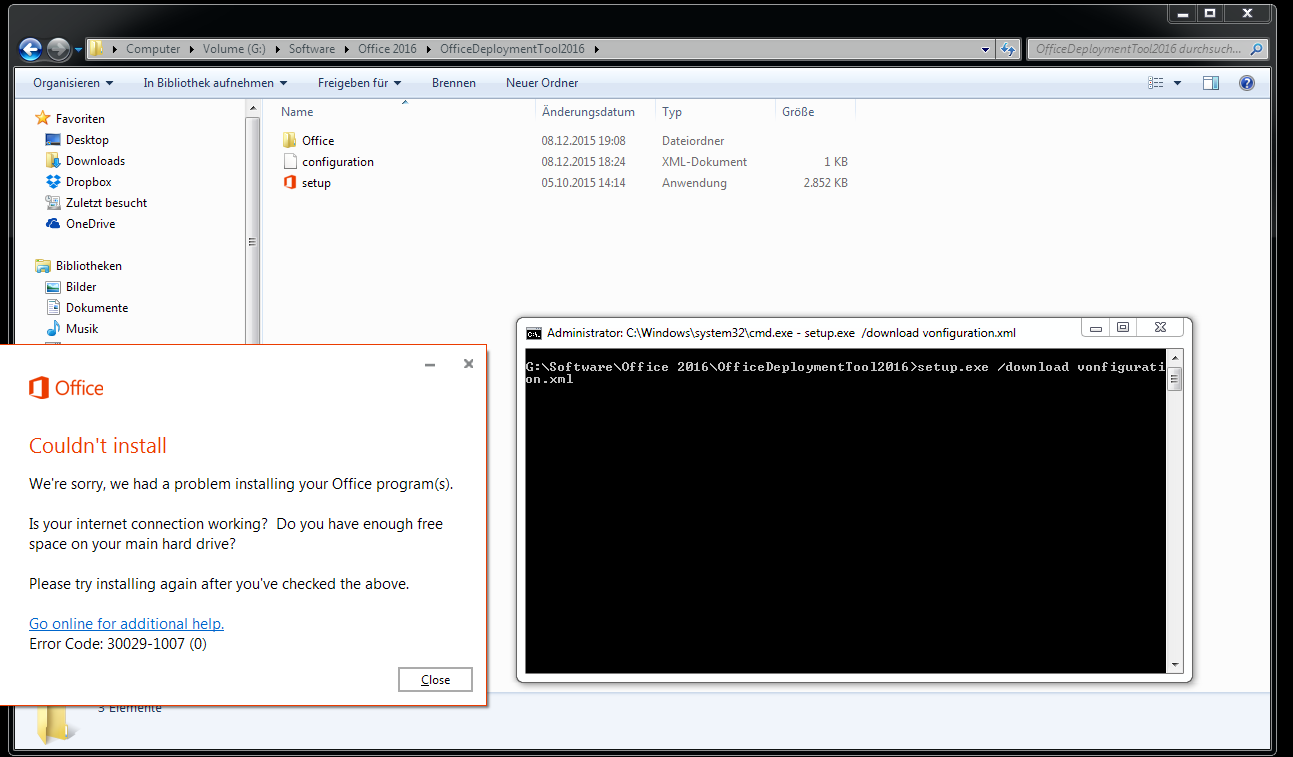Click the cmd window scrollbar up arrow
The width and height of the screenshot is (1293, 757).
pos(1175,359)
